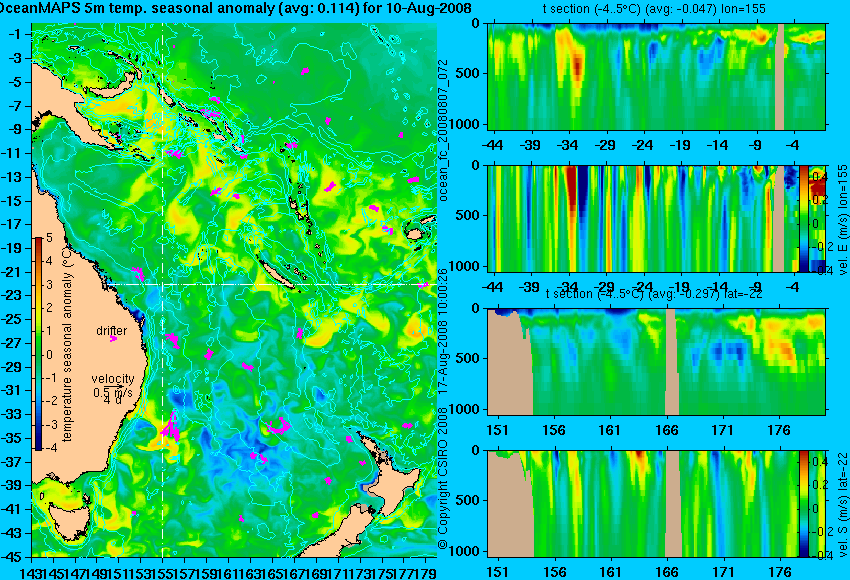The width and height of the screenshot is (850, 580).
Task: Click the '0.4' top tick on the vel. E color bar
Action: [818, 177]
